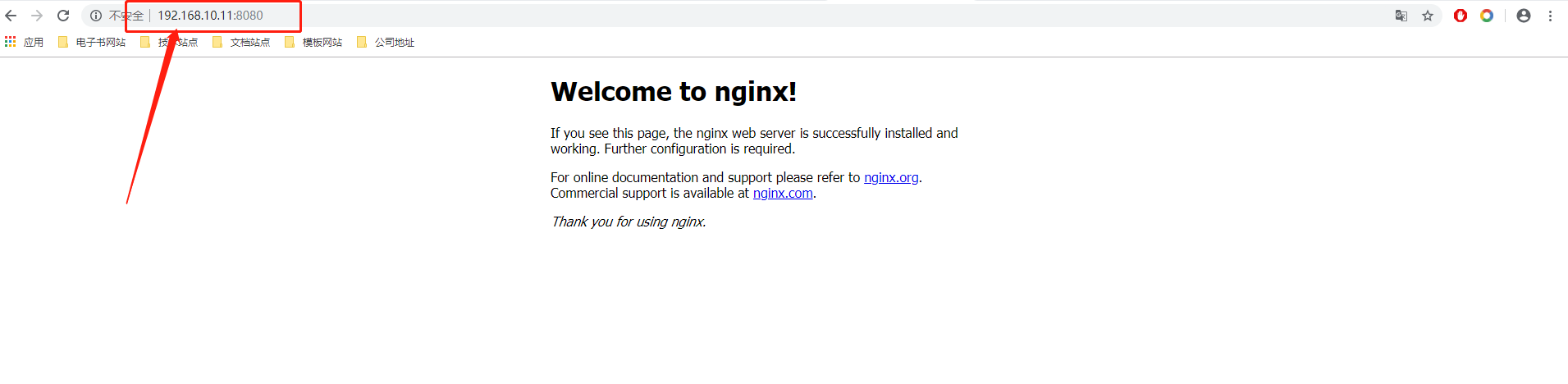Click the browser forward arrow

(37, 16)
